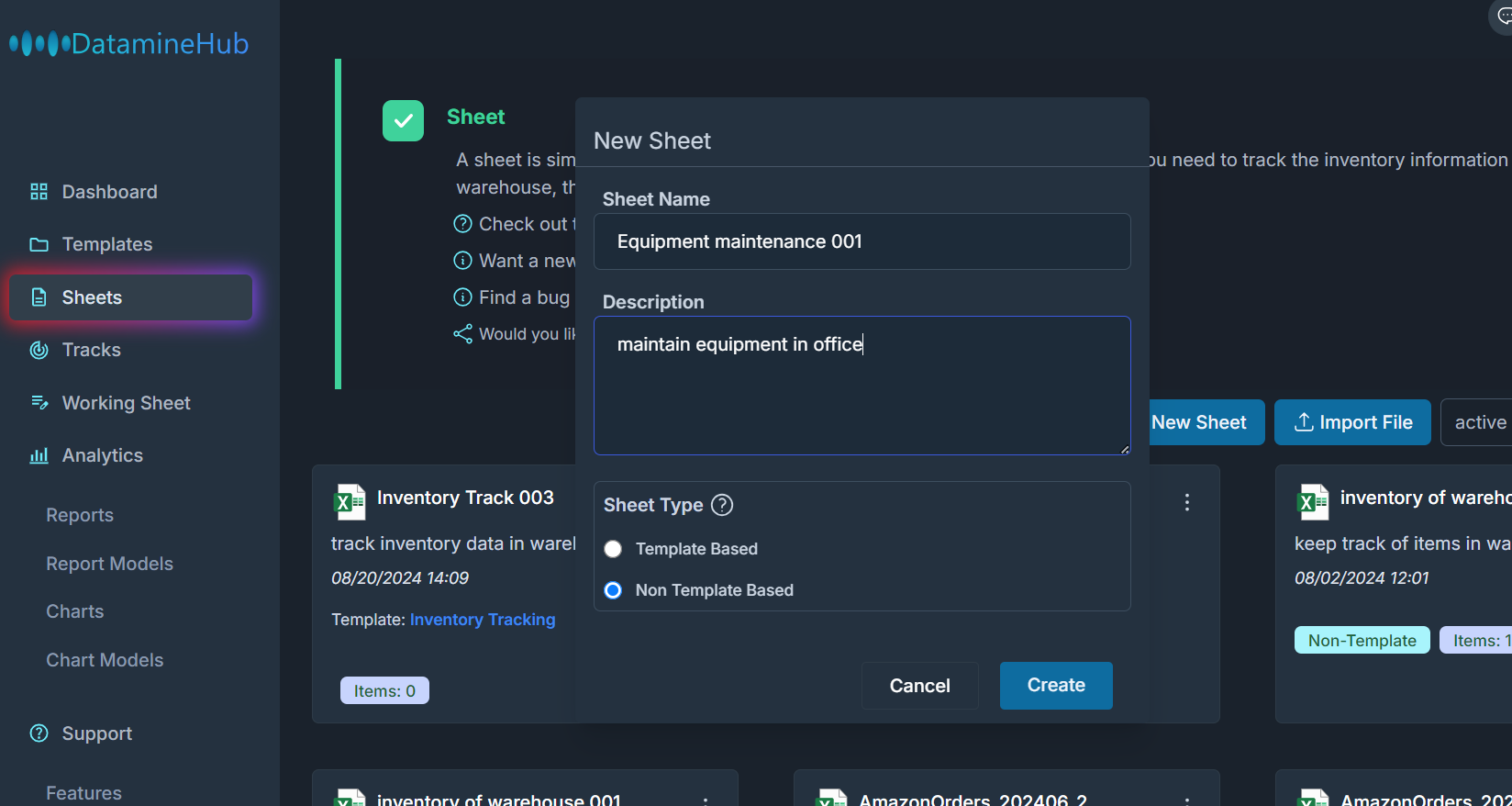Click the green Sheet heading
Screen dimensions: 1512x806
tap(476, 117)
